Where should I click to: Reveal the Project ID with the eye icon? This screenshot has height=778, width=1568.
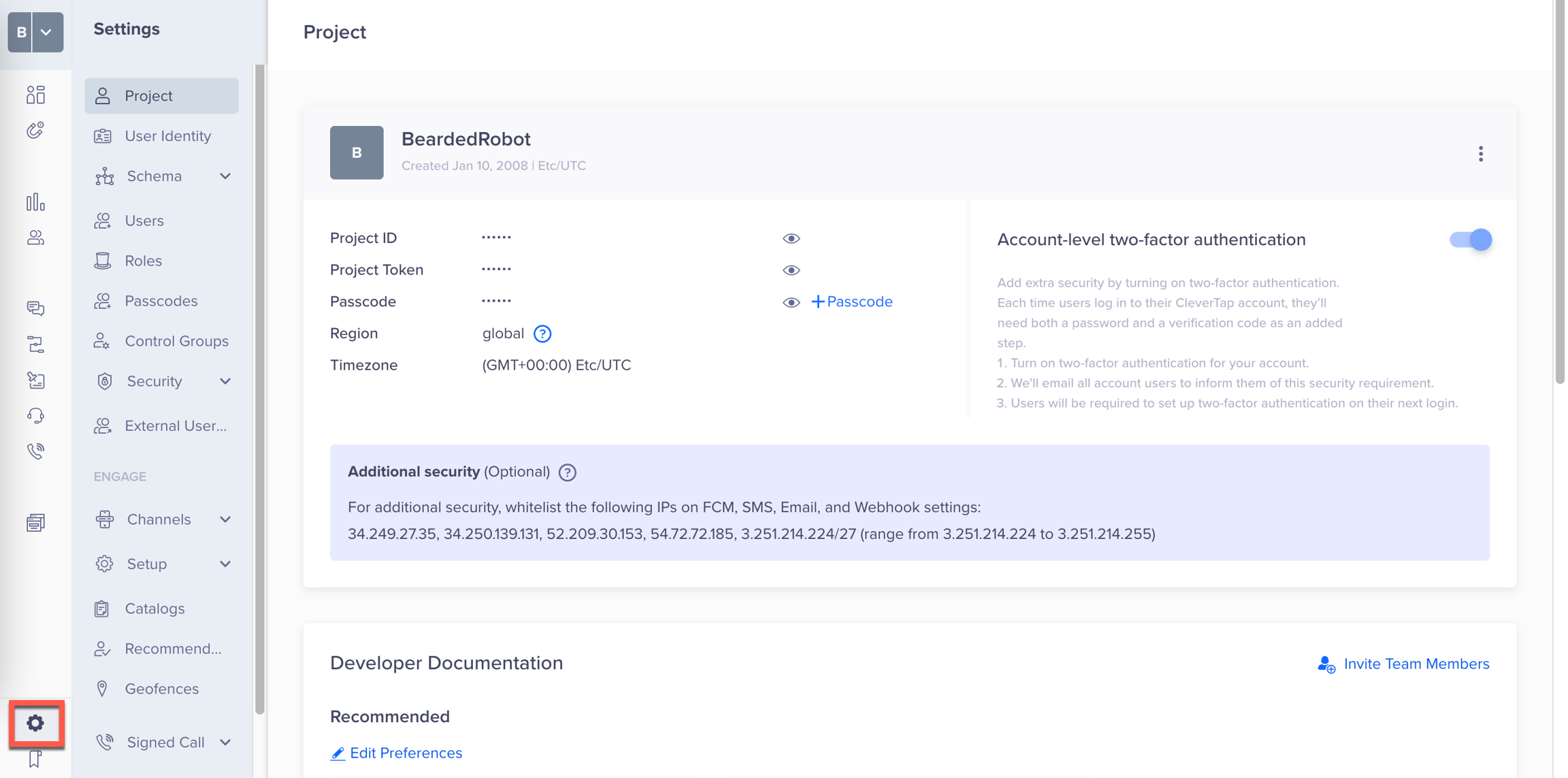pyautogui.click(x=791, y=238)
